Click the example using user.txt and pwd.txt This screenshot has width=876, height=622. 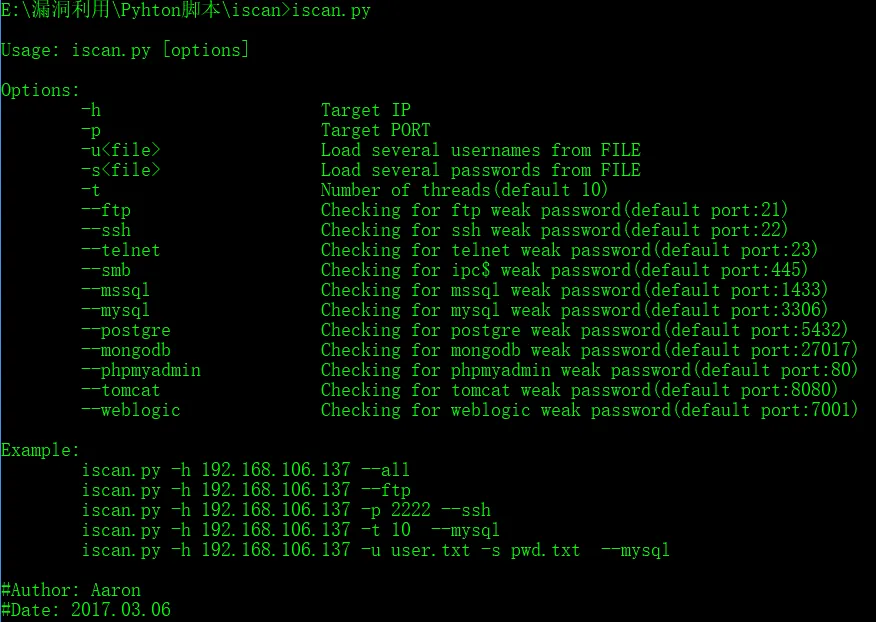(376, 550)
